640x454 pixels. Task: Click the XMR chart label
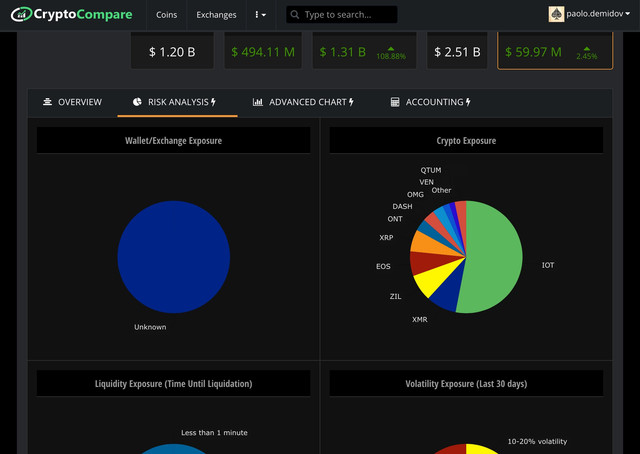[x=420, y=320]
